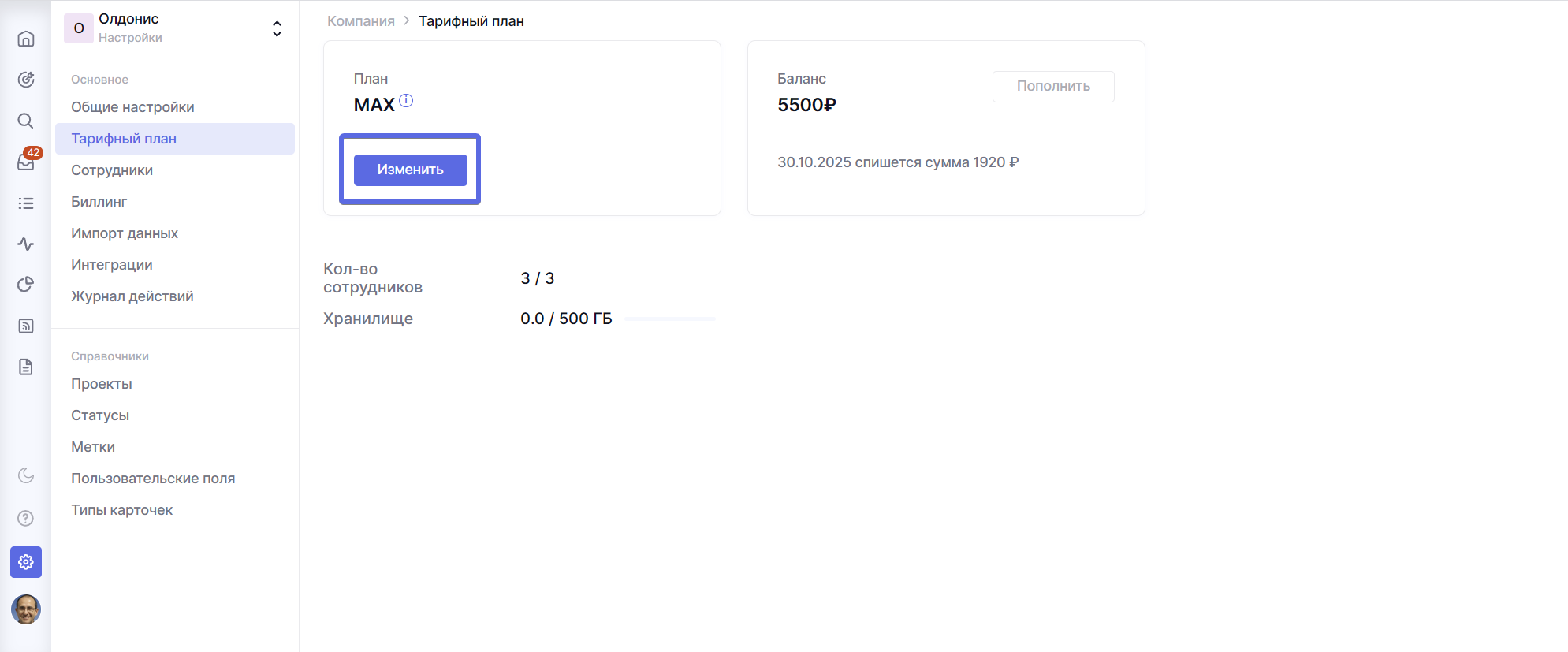Expand the Олдонис company switcher
This screenshot has width=1568, height=652.
(277, 28)
